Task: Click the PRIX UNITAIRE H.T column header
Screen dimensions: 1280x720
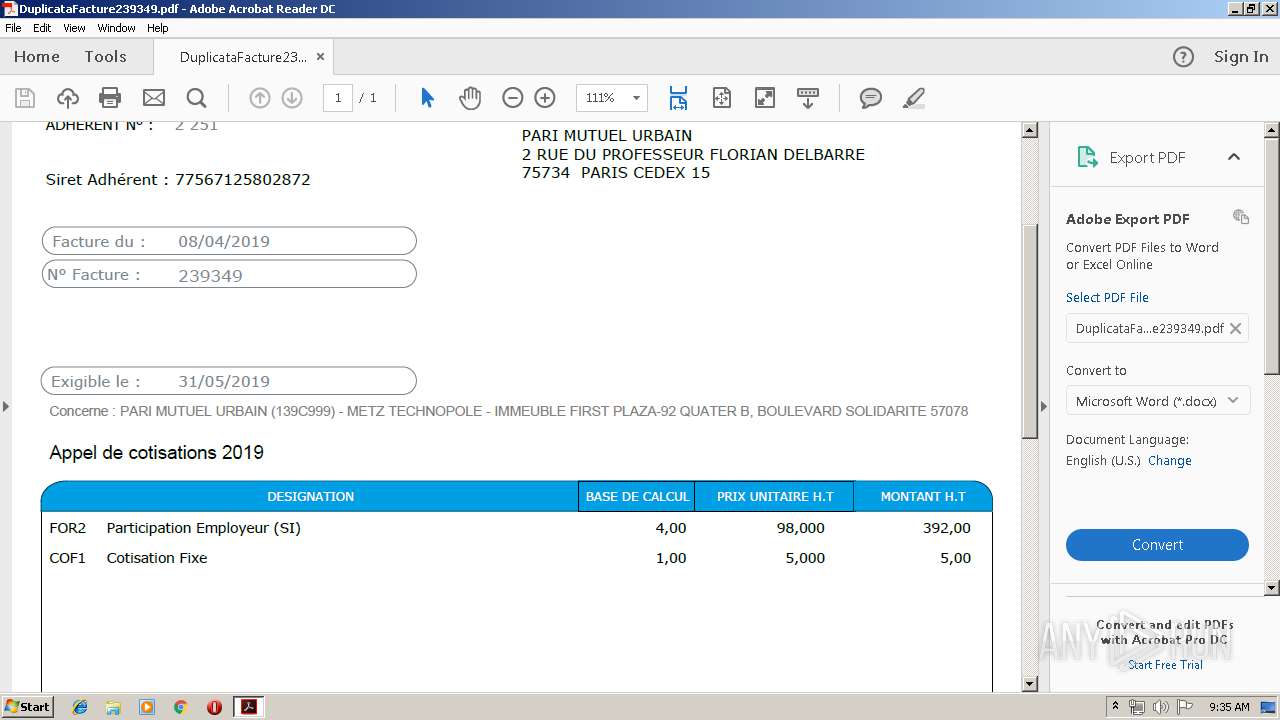Action: click(x=775, y=496)
